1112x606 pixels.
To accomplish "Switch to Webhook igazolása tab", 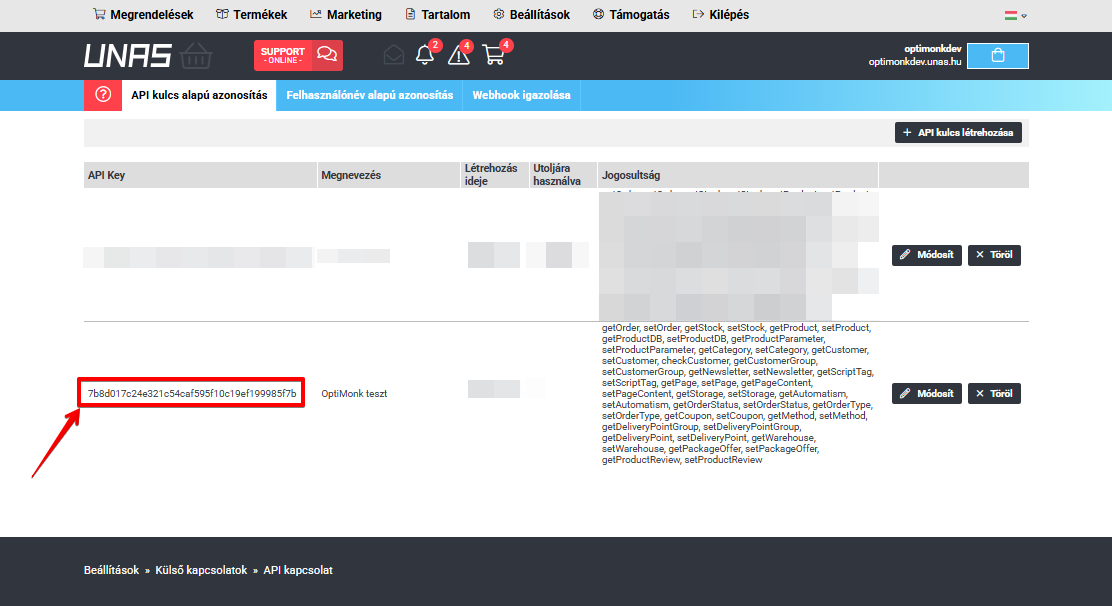I will 521,95.
